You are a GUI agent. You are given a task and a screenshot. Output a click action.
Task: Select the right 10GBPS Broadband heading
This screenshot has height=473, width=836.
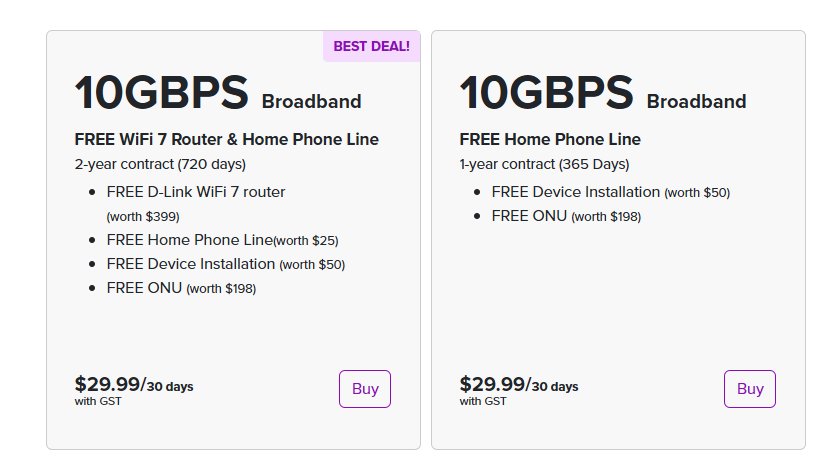[603, 93]
